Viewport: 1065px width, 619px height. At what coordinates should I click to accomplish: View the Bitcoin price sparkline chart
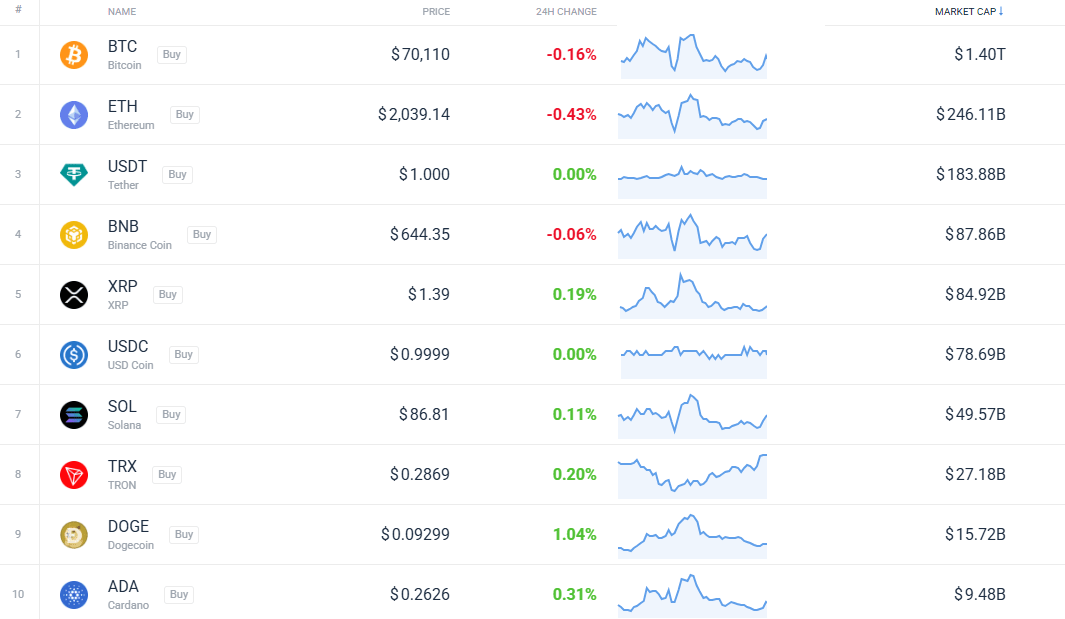point(693,55)
